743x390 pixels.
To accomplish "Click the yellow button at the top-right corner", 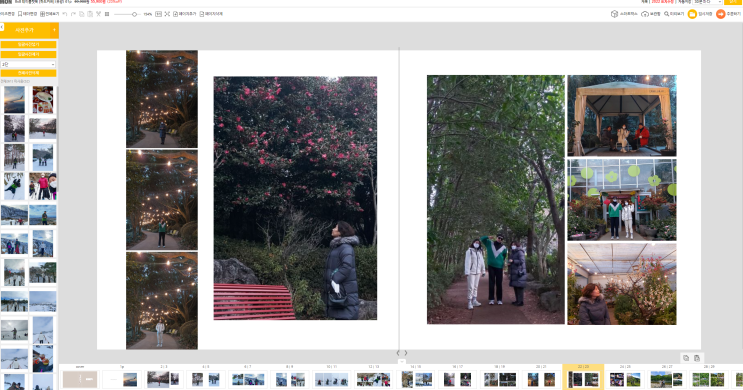I will [x=733, y=2].
